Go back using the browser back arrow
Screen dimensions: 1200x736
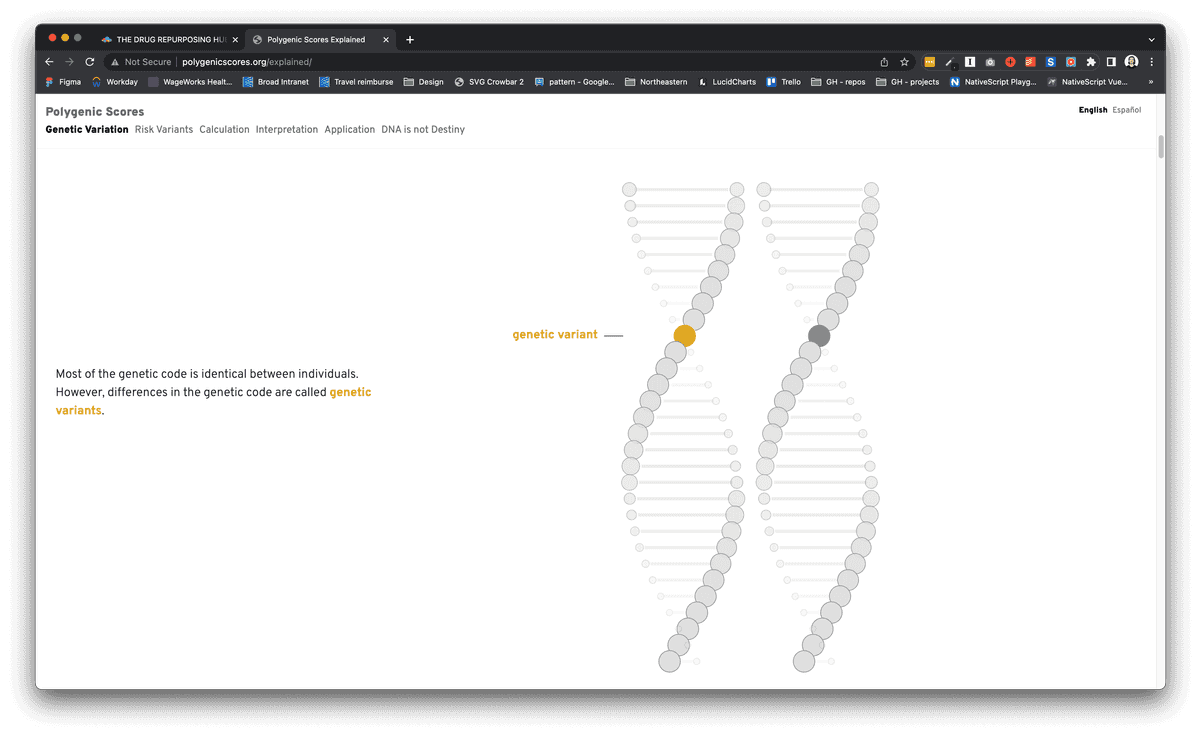[x=49, y=62]
